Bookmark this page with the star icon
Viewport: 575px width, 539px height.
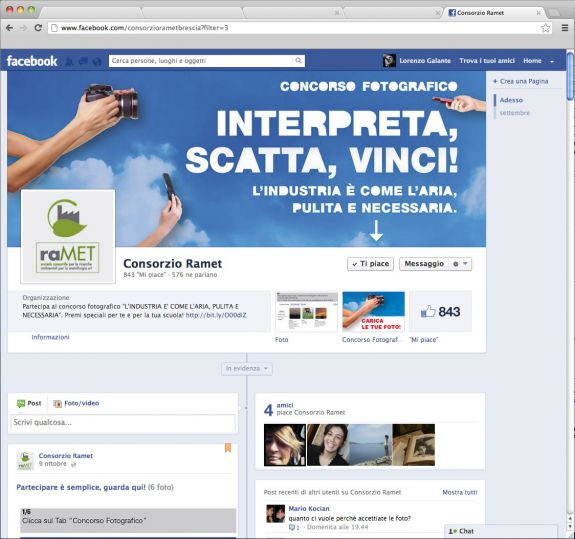click(x=546, y=28)
